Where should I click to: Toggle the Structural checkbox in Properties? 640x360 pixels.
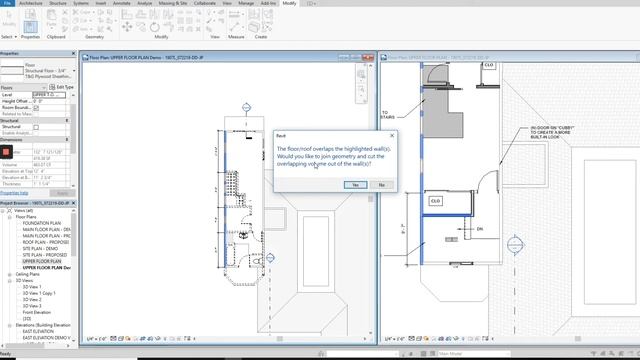pyautogui.click(x=36, y=127)
